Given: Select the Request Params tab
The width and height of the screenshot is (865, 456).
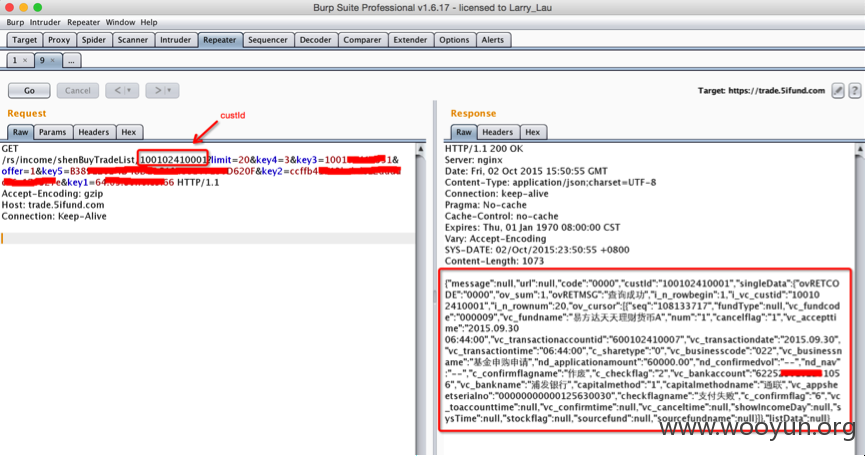Looking at the screenshot, I should coord(52,132).
